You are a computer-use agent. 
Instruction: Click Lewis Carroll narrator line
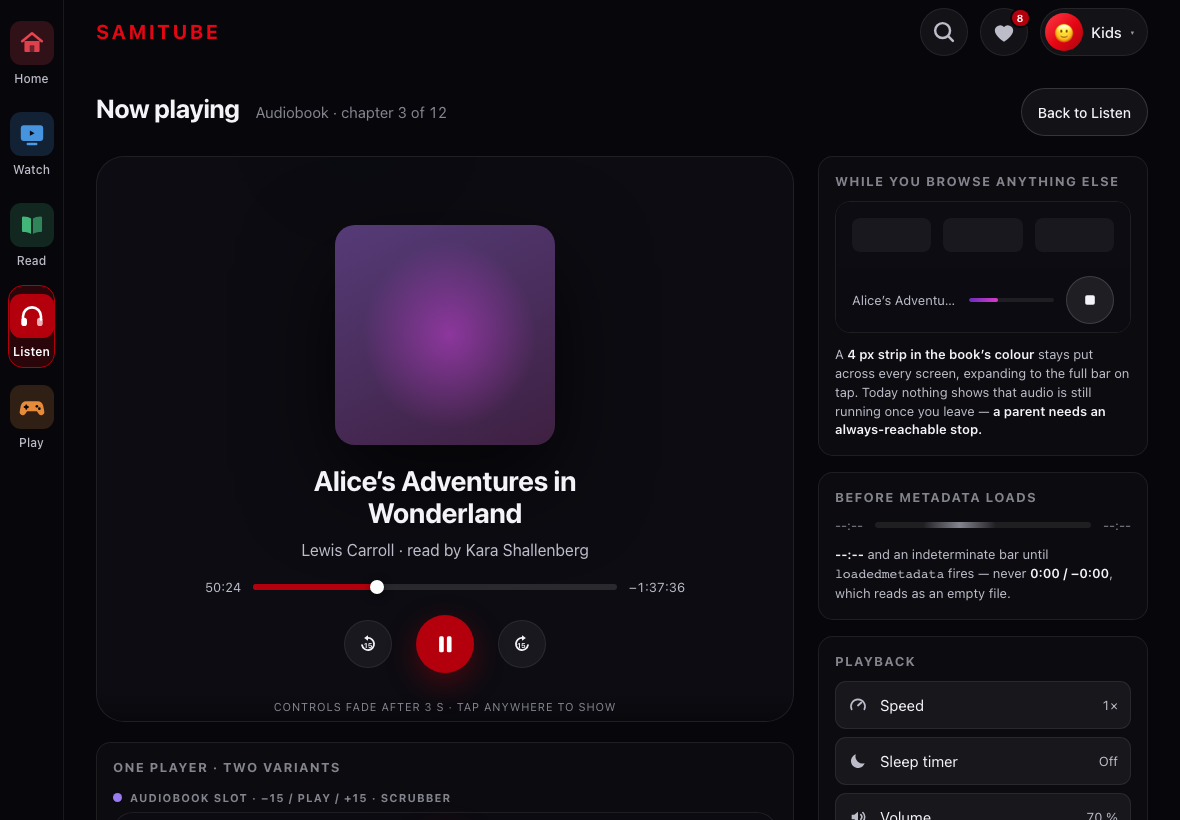(x=445, y=551)
